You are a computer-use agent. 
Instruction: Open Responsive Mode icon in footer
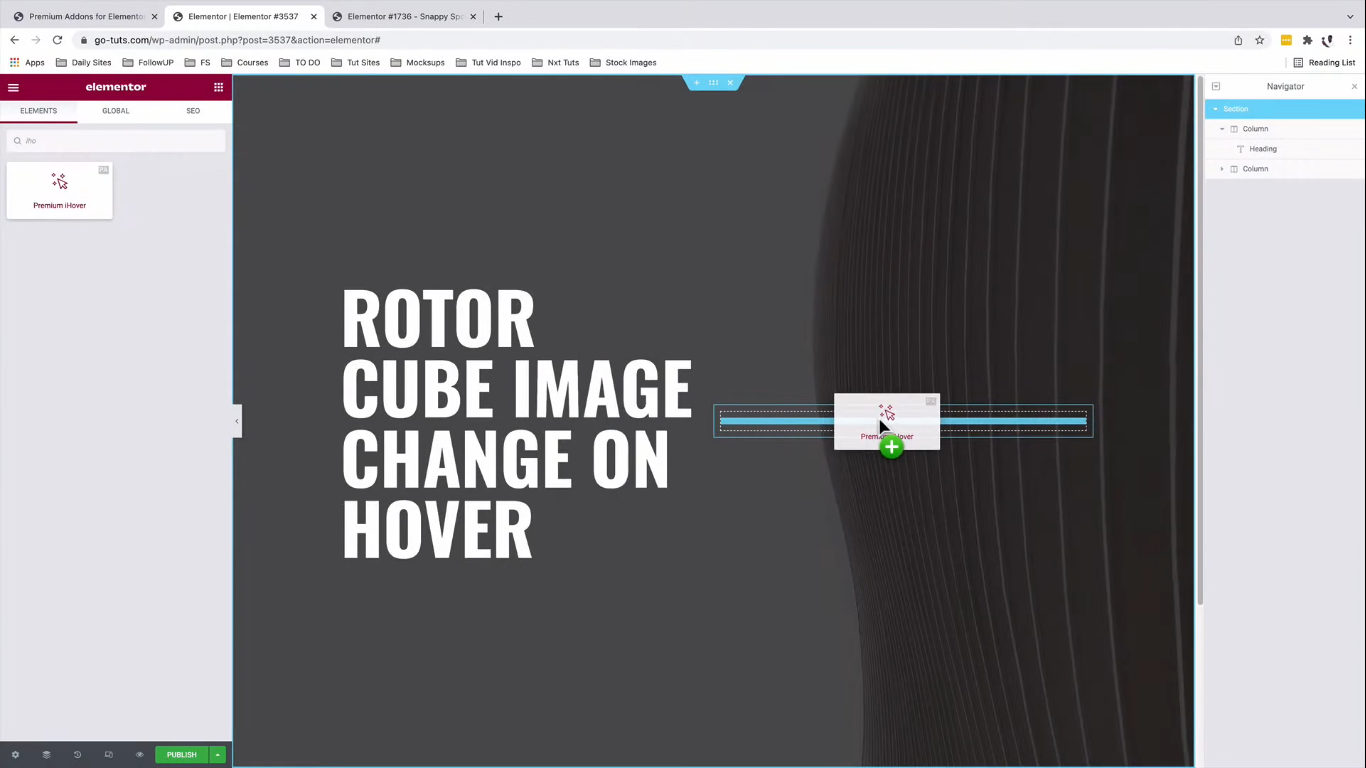tap(109, 755)
